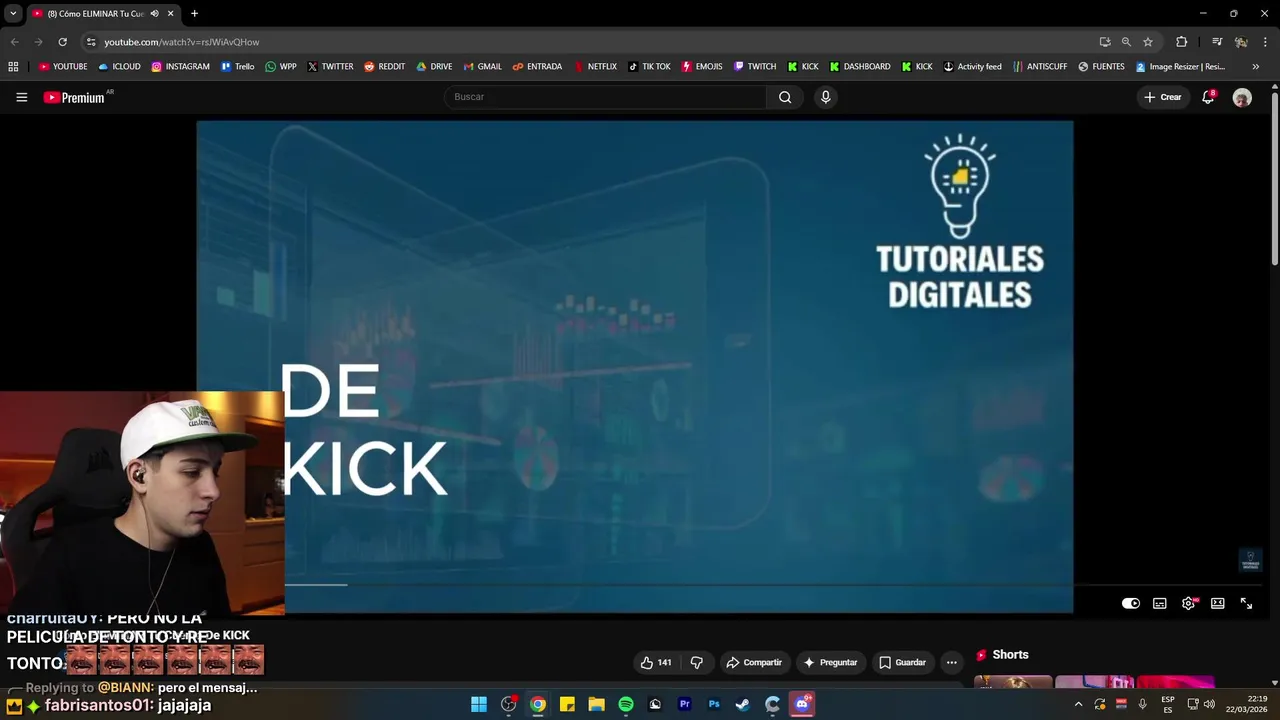This screenshot has width=1280, height=720.
Task: Open the Image Resizer bookmark
Action: coord(1180,67)
